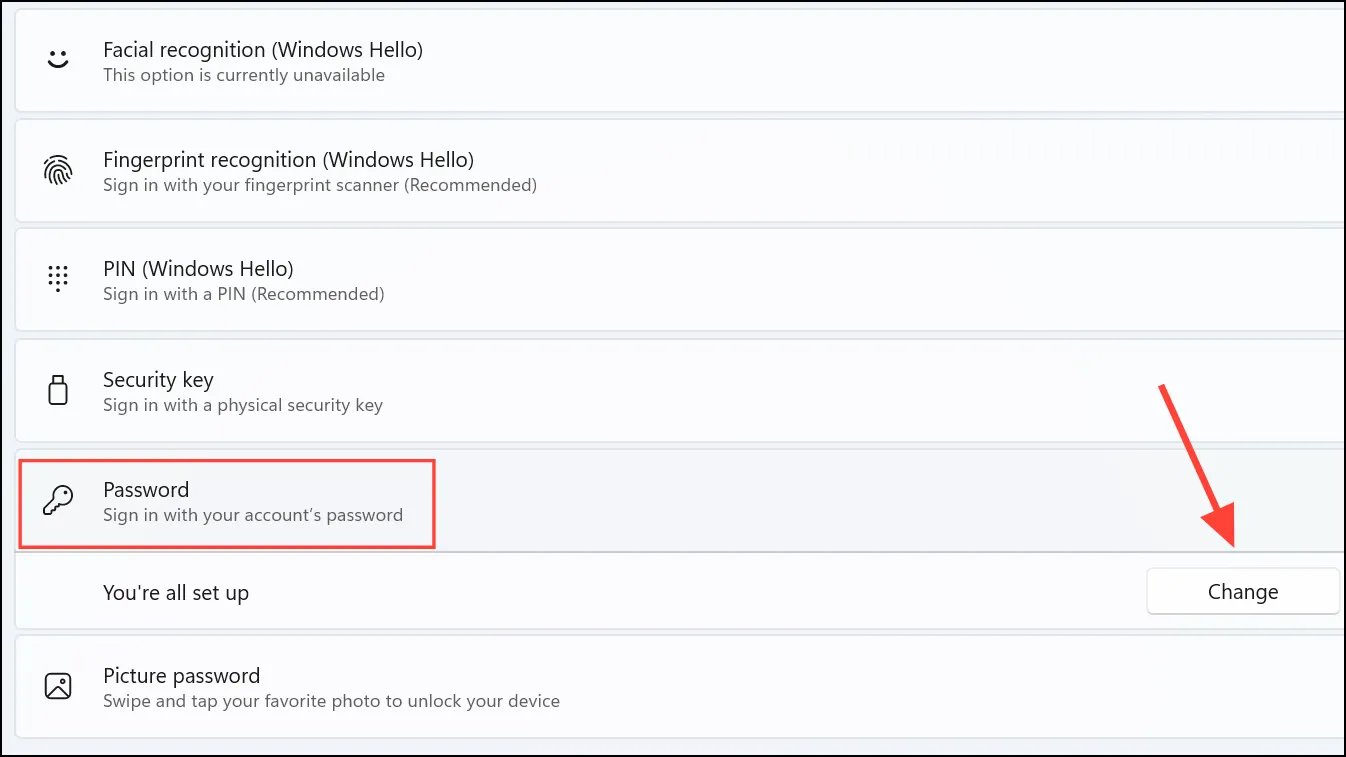Viewport: 1346px width, 757px height.
Task: Expand Facial recognition (Windows Hello) option
Action: pos(680,61)
